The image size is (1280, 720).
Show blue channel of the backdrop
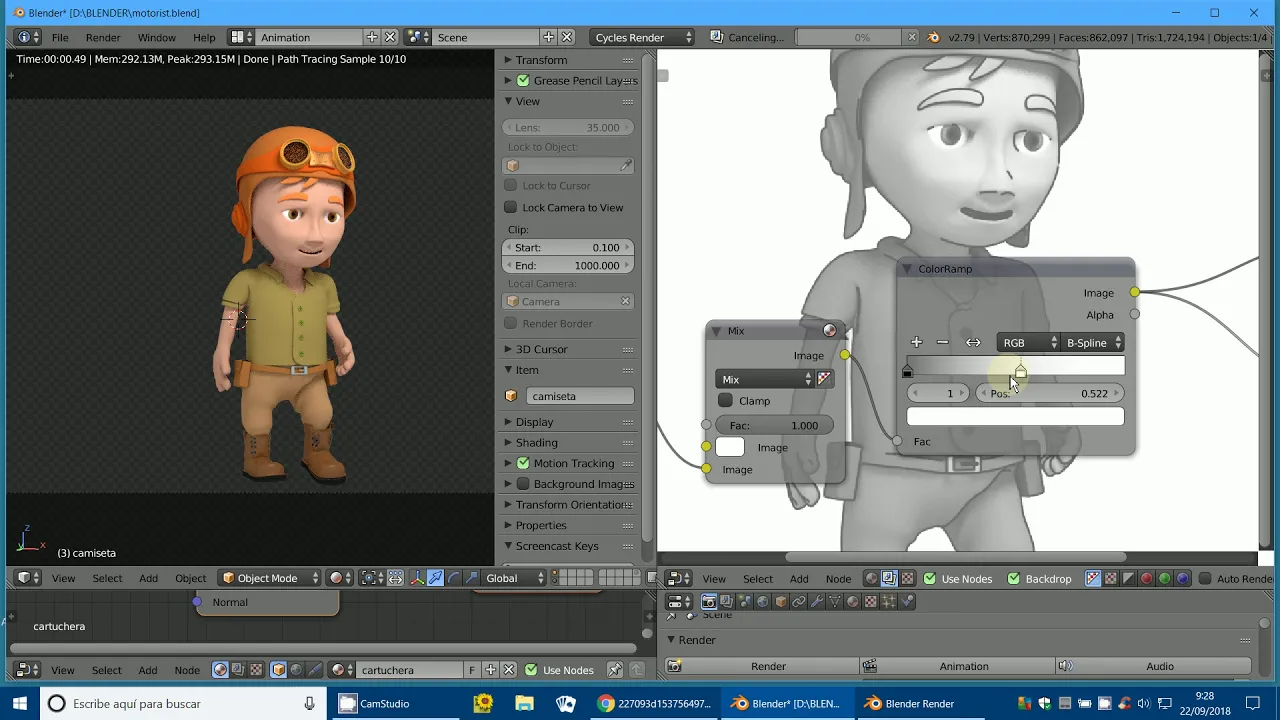pyautogui.click(x=1183, y=578)
